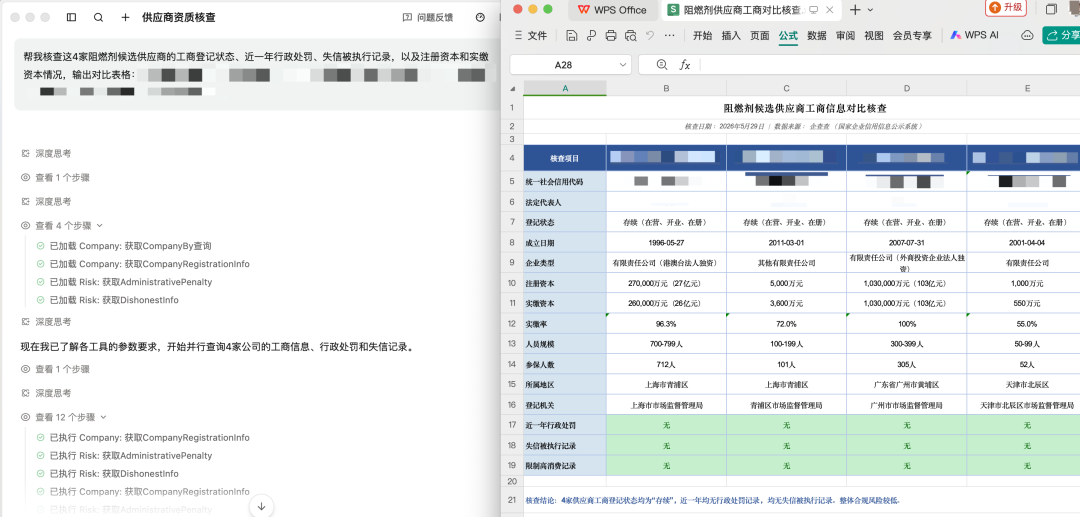Click the gauge icon next to 问题反馈
Screen dimensions: 1080x517
pos(480,17)
